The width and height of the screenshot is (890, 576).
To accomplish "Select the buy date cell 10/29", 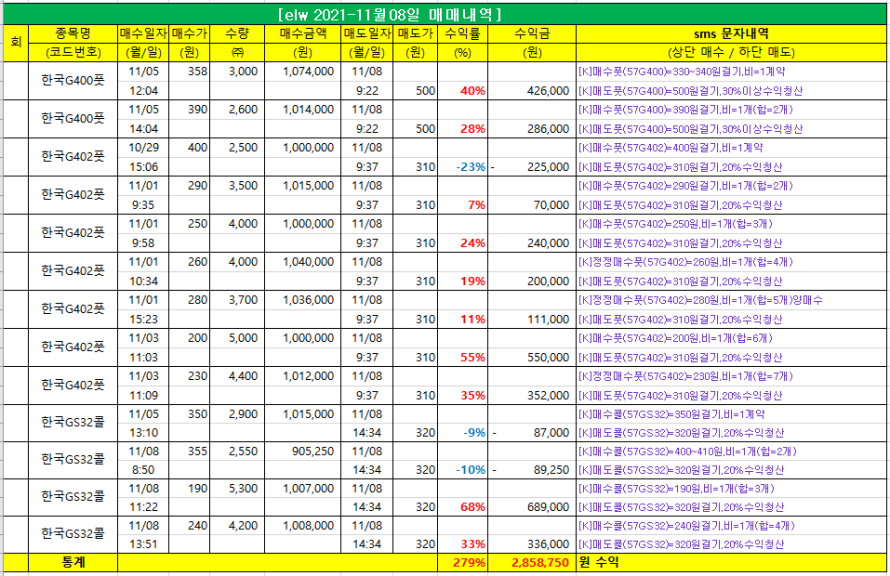I will click(x=144, y=148).
